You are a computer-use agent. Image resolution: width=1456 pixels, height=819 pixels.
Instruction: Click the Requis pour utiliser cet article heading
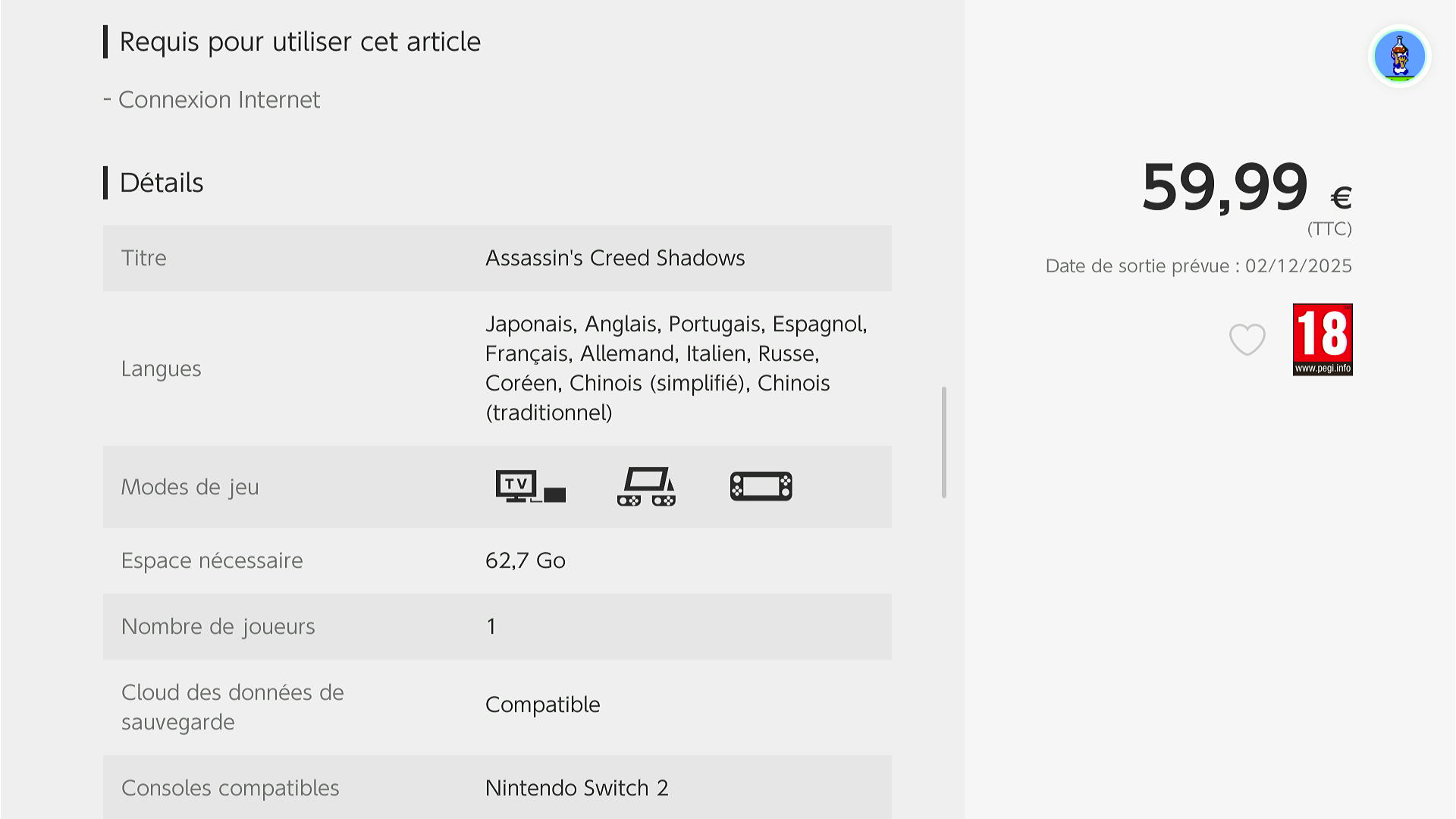[x=300, y=42]
